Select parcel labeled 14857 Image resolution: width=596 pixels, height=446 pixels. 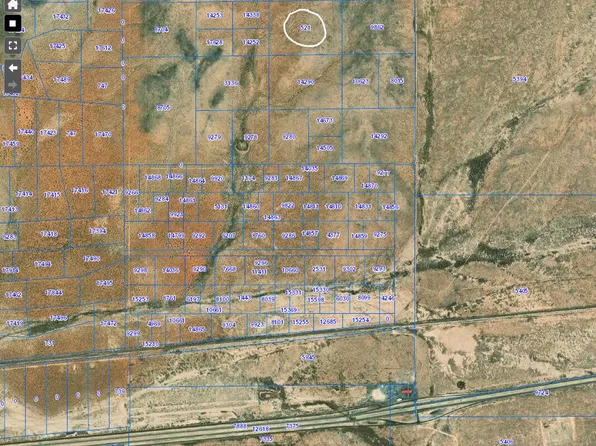point(310,233)
